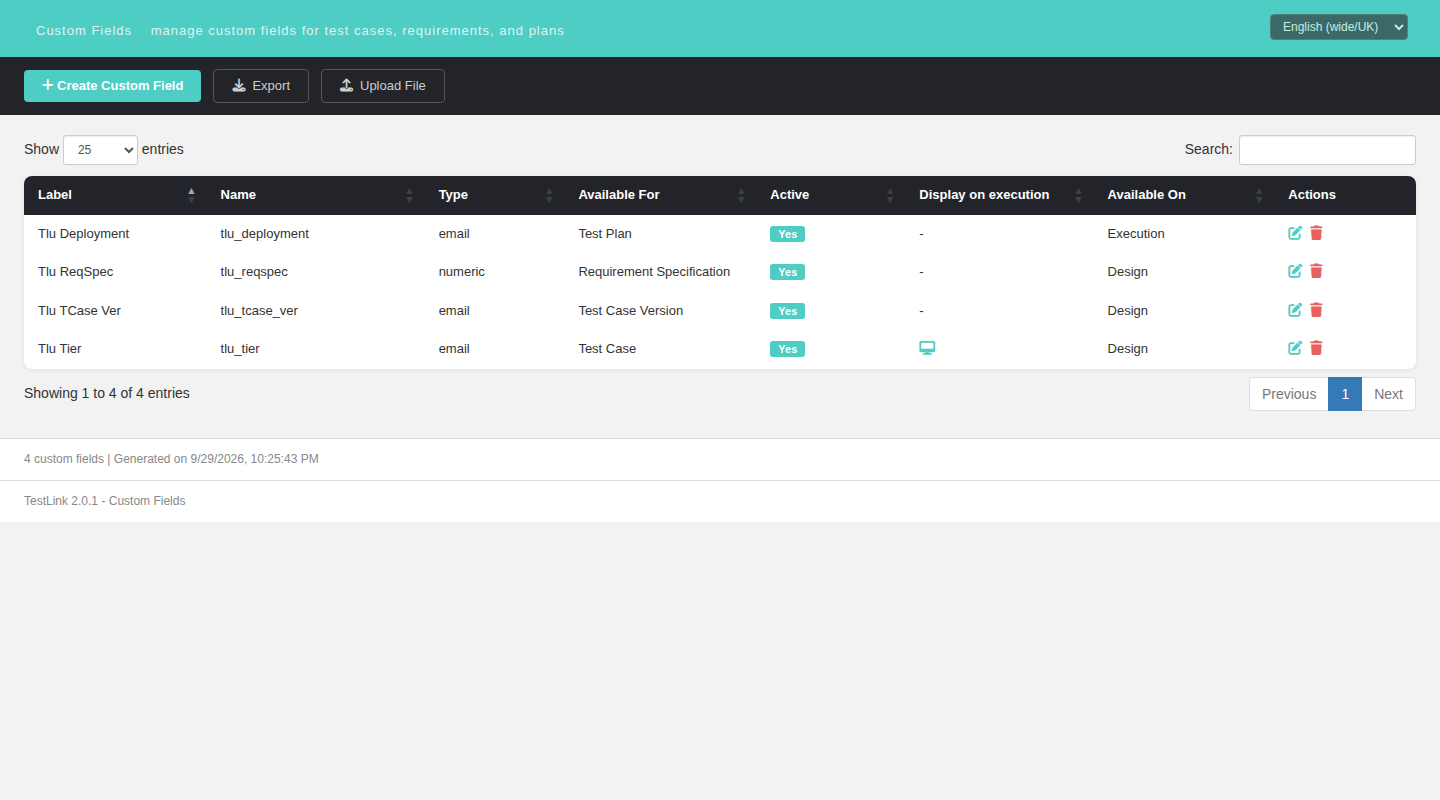Sort table by Type column
This screenshot has width=1440, height=800.
(495, 195)
